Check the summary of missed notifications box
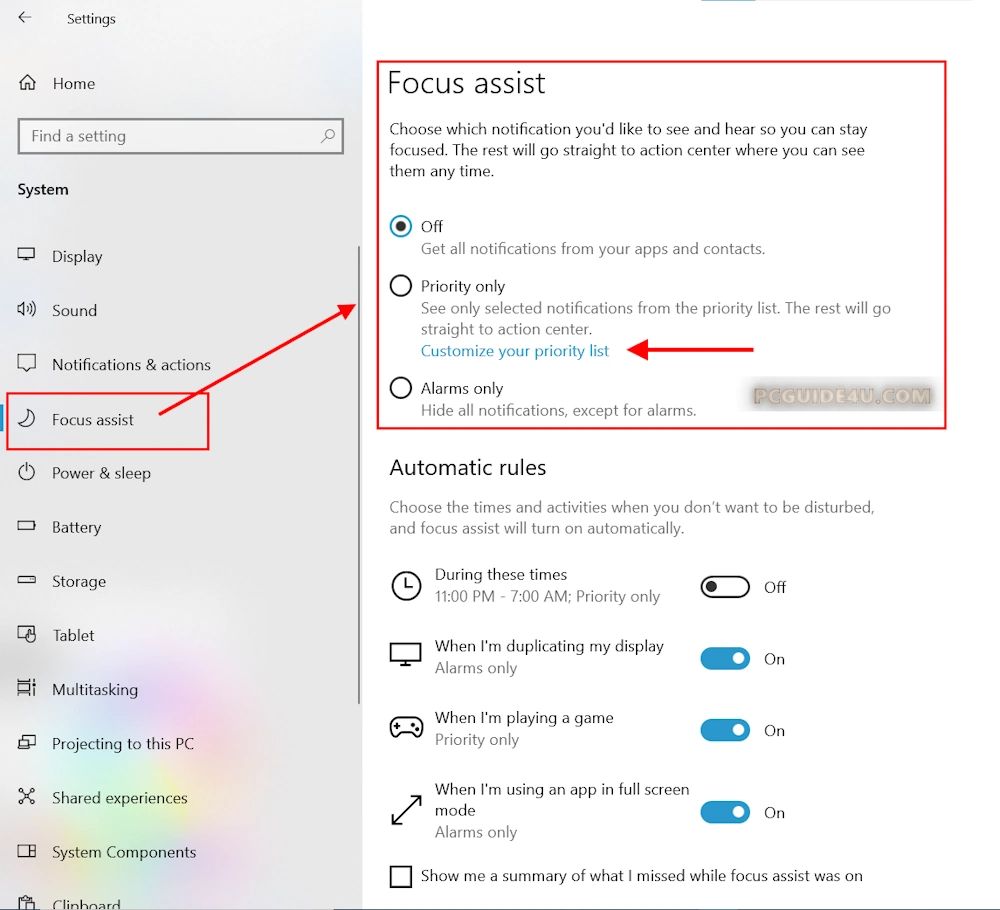This screenshot has width=1000, height=910. click(401, 876)
